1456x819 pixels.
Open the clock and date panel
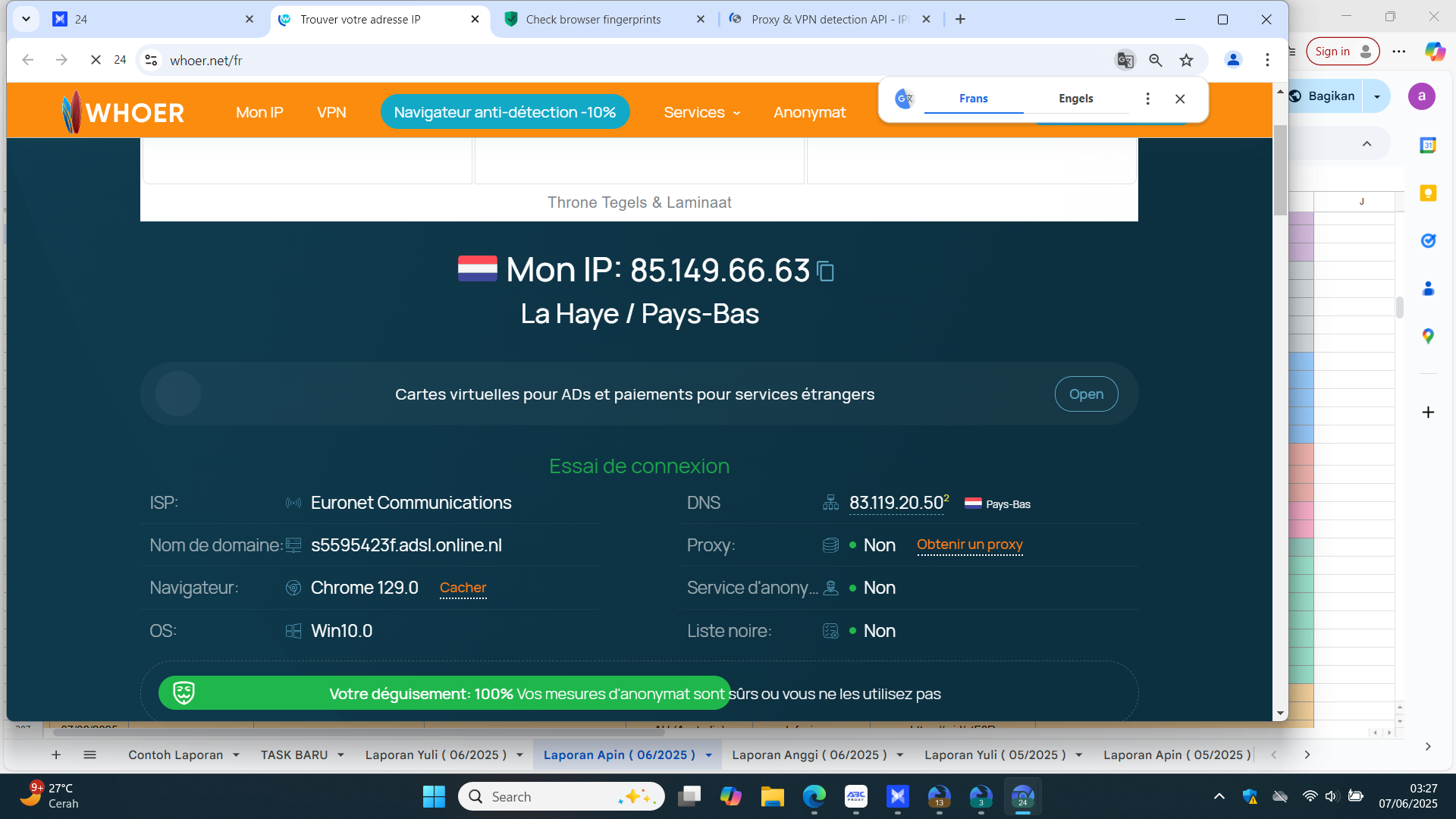pos(1408,796)
